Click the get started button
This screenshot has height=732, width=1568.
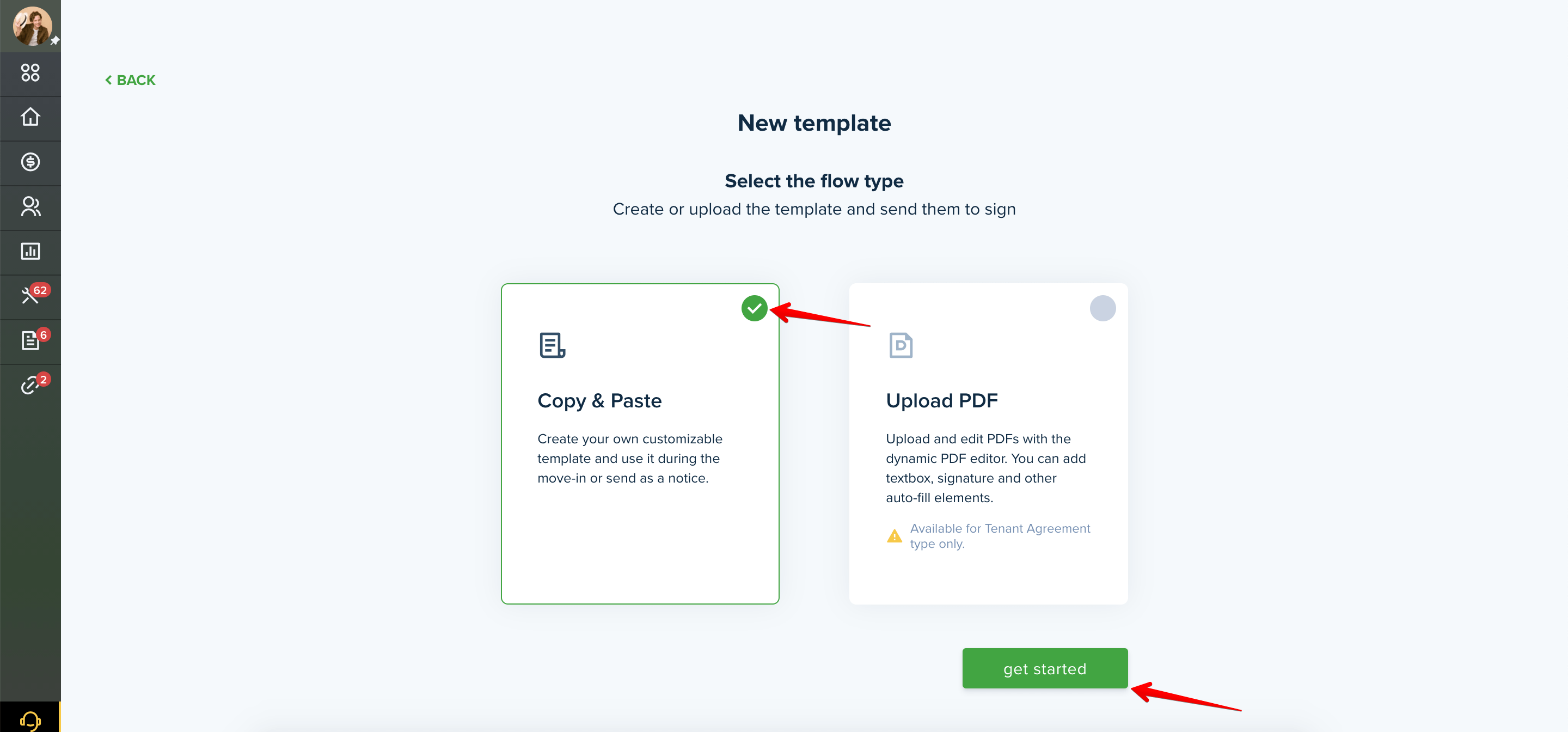tap(1045, 668)
